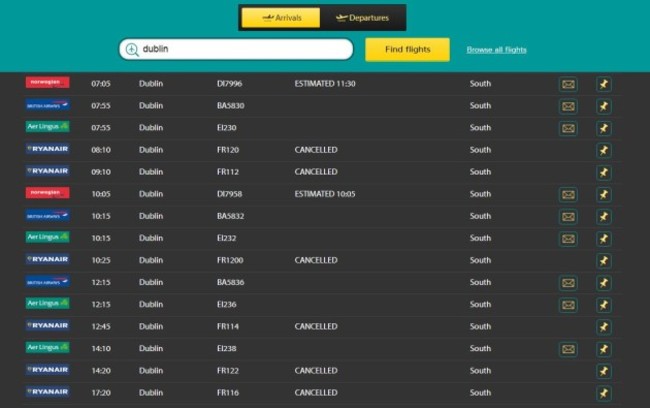
Task: Click the Find flights button
Action: click(407, 49)
